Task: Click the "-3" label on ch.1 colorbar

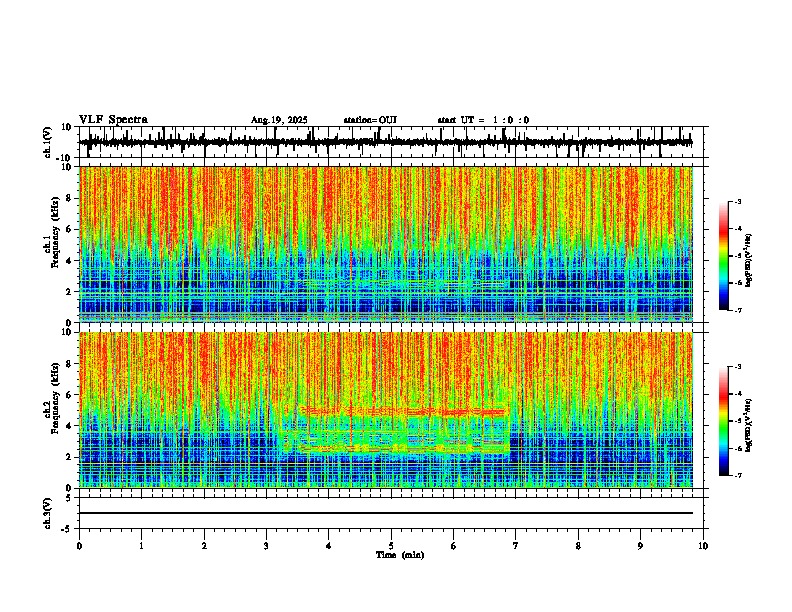Action: (x=738, y=202)
